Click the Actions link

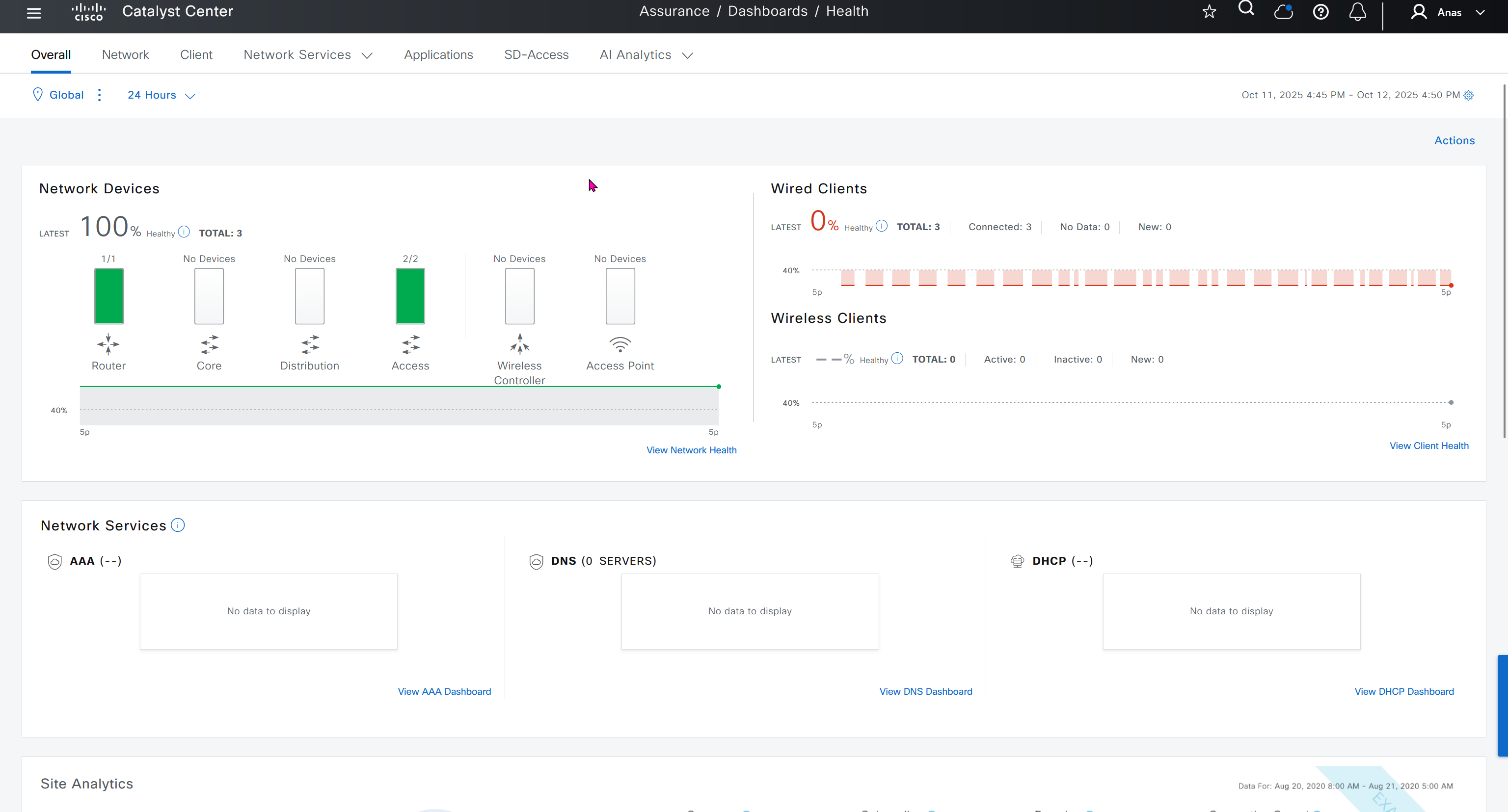point(1454,140)
